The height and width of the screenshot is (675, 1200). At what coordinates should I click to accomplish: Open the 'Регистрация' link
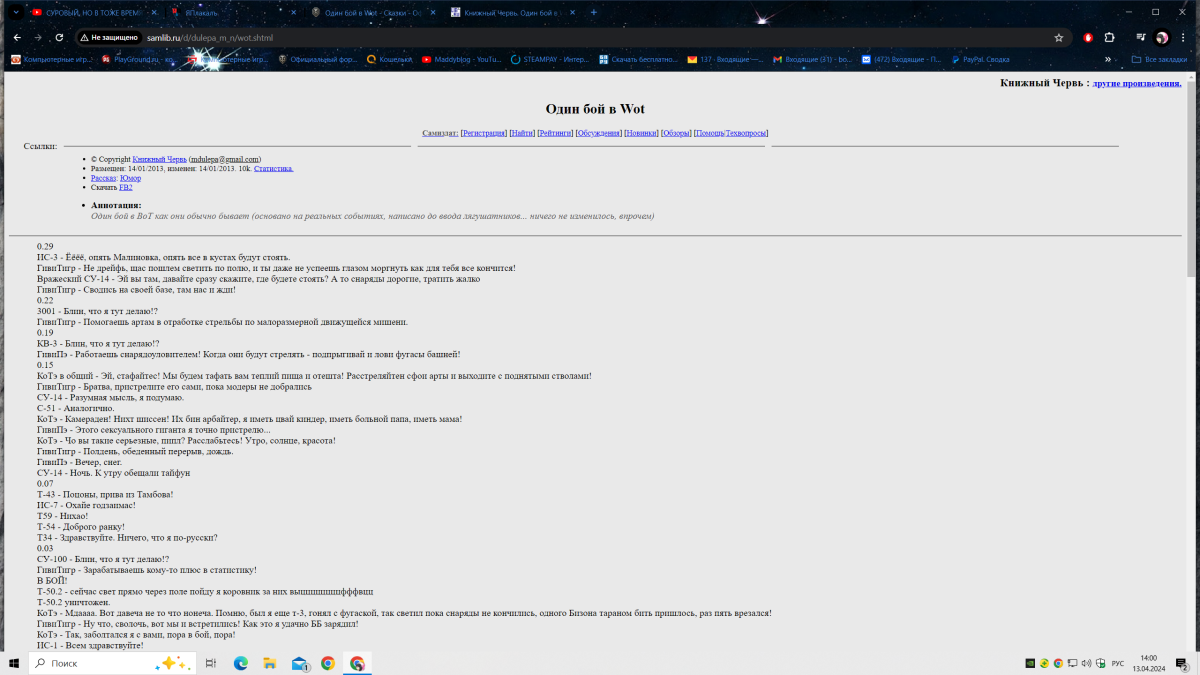[484, 133]
